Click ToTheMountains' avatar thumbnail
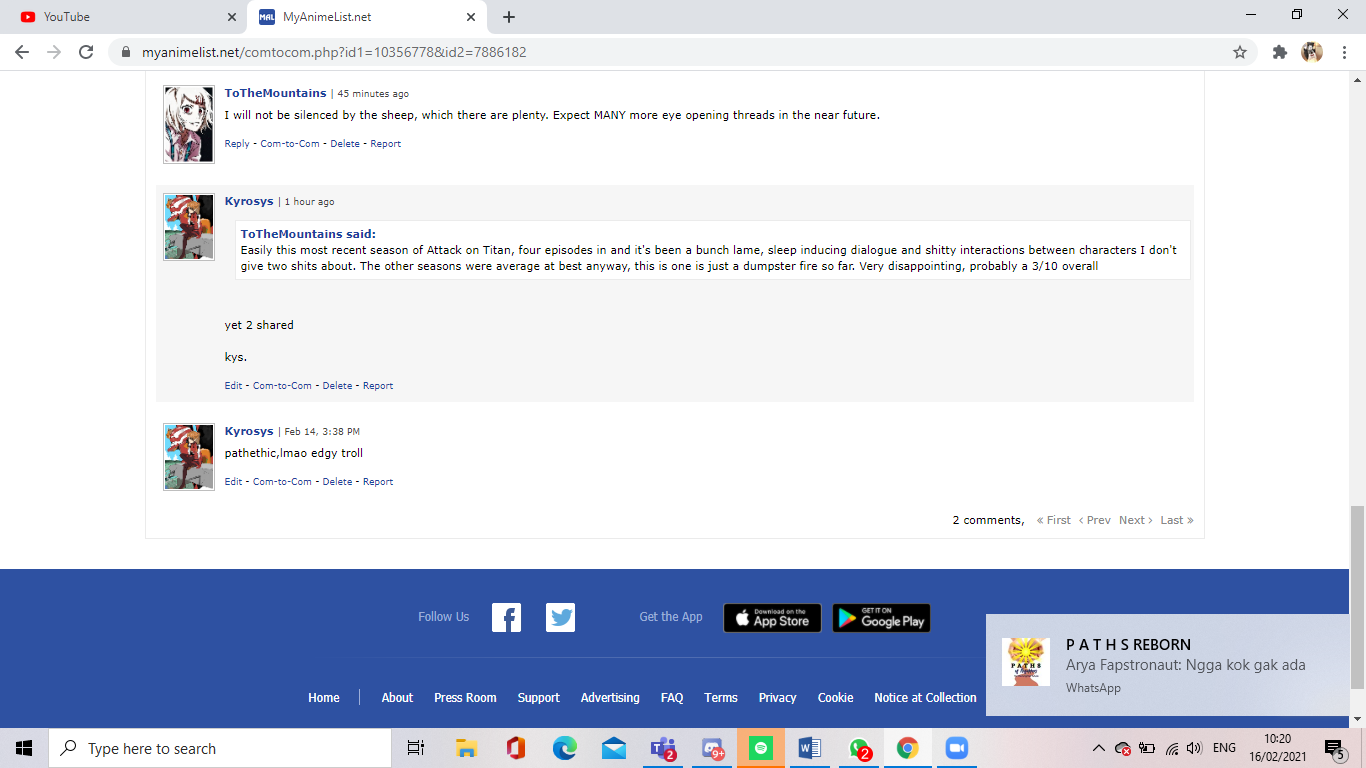 [189, 124]
